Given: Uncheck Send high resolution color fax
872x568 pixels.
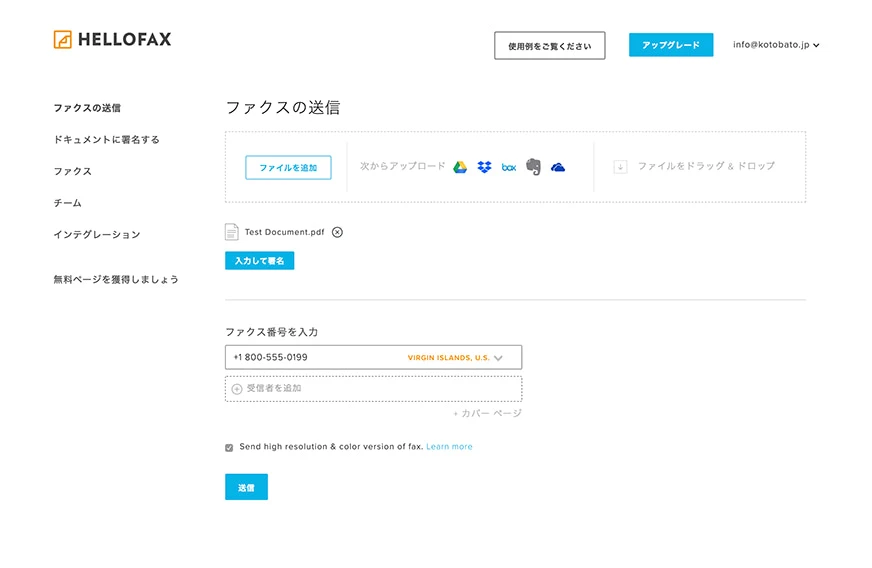Looking at the screenshot, I should coord(229,447).
